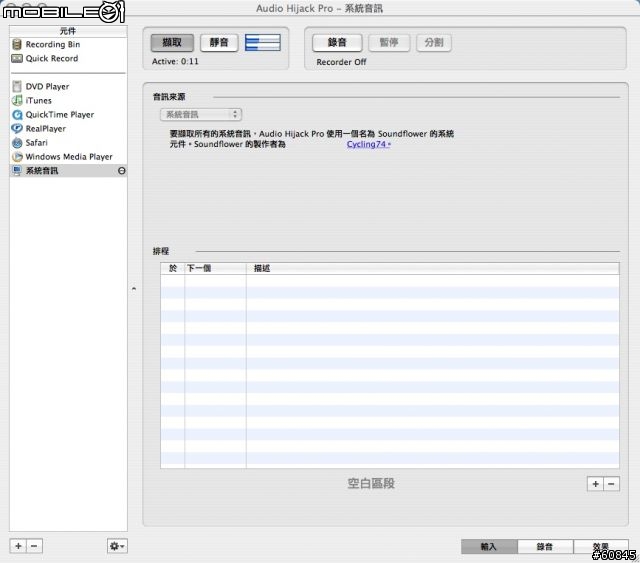Click the QuickTime Player icon

(x=17, y=115)
